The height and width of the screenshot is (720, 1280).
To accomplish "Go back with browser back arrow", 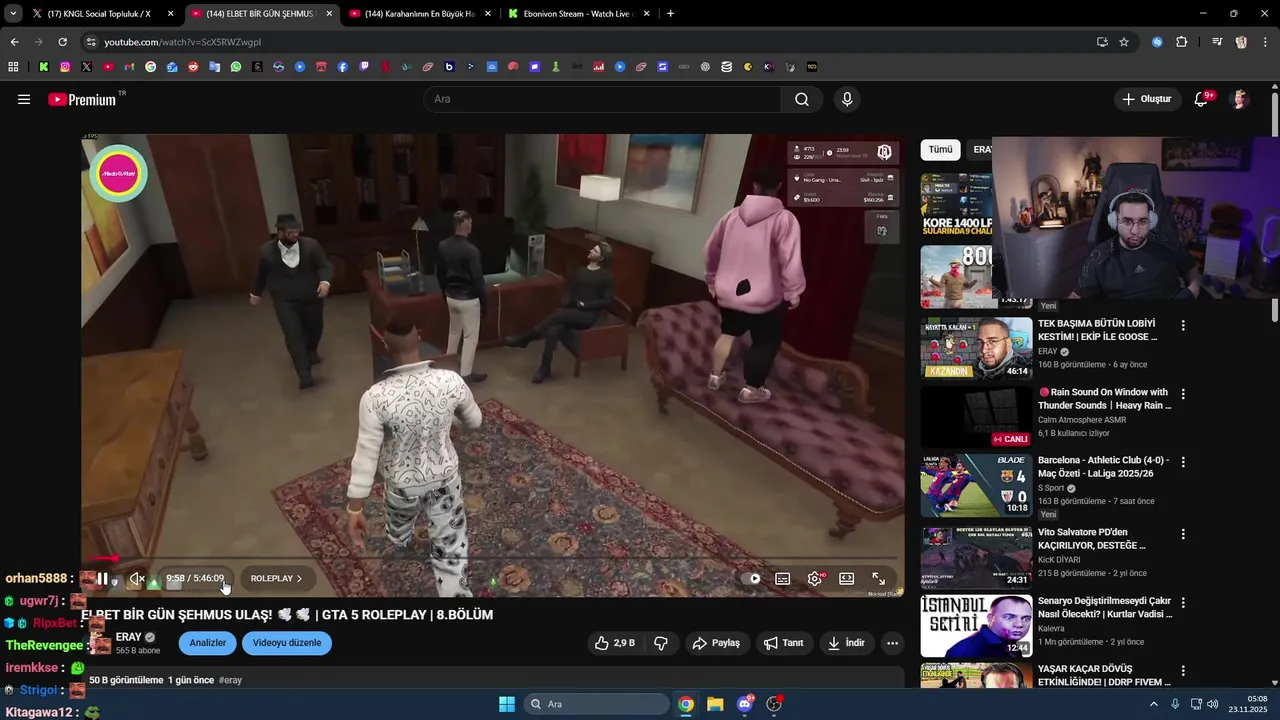I will [14, 42].
